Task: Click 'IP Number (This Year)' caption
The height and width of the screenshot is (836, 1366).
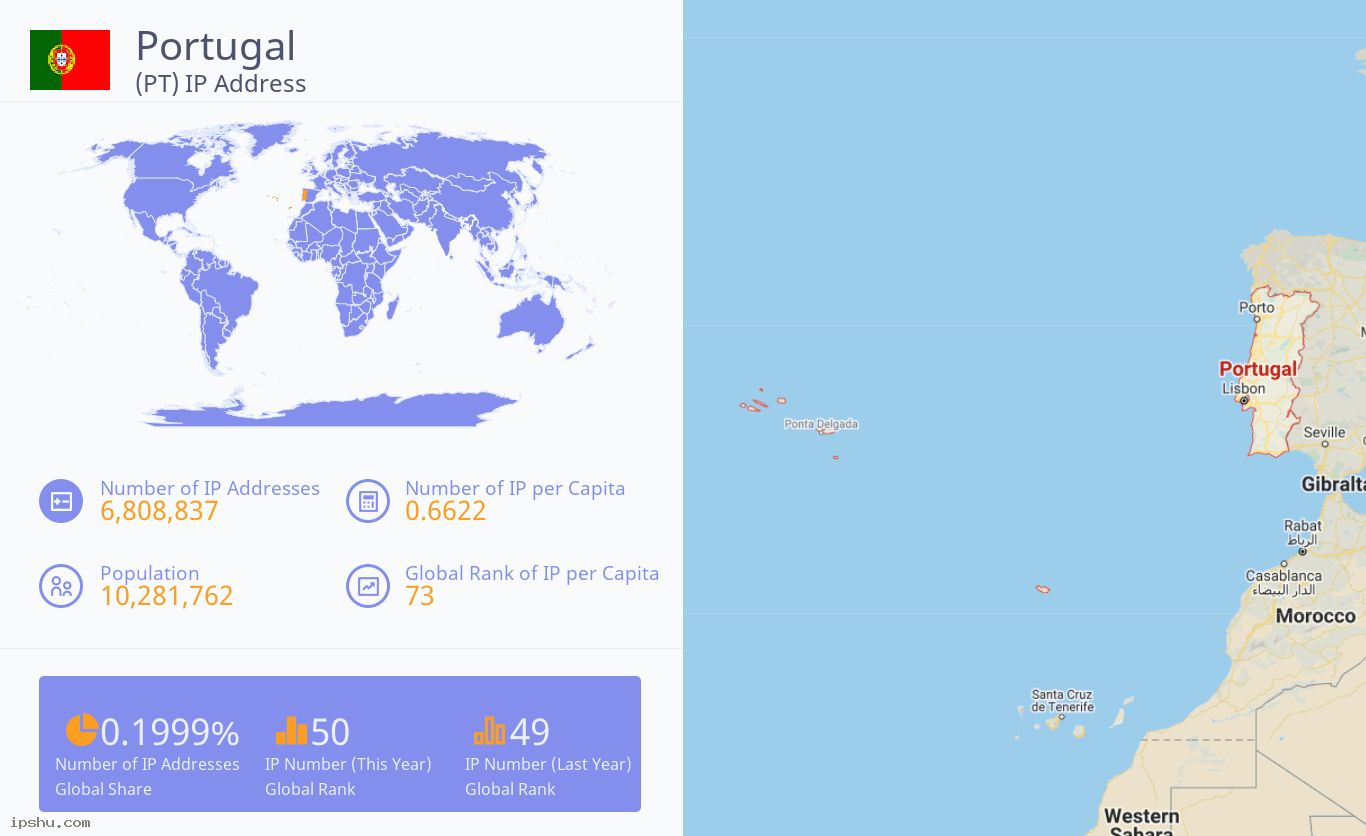Action: point(348,764)
